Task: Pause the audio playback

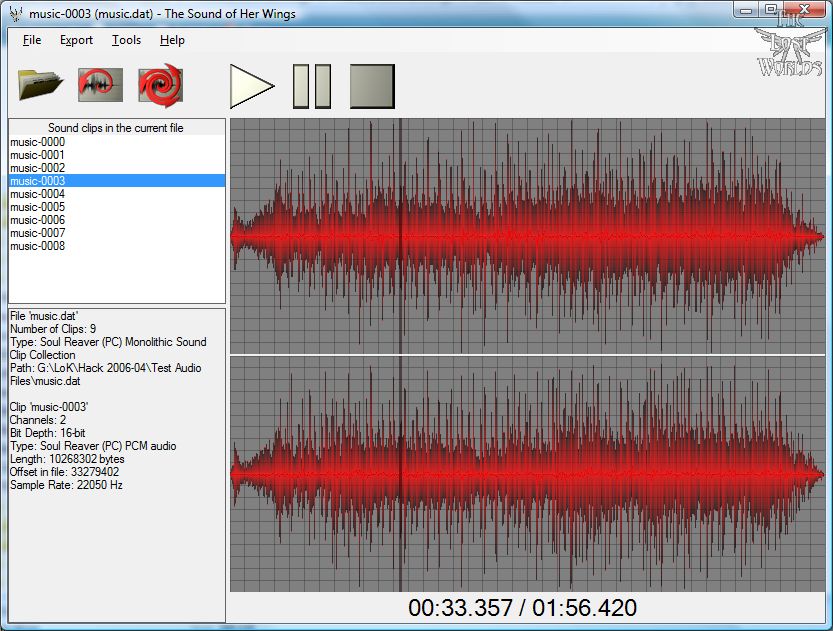Action: pos(312,87)
